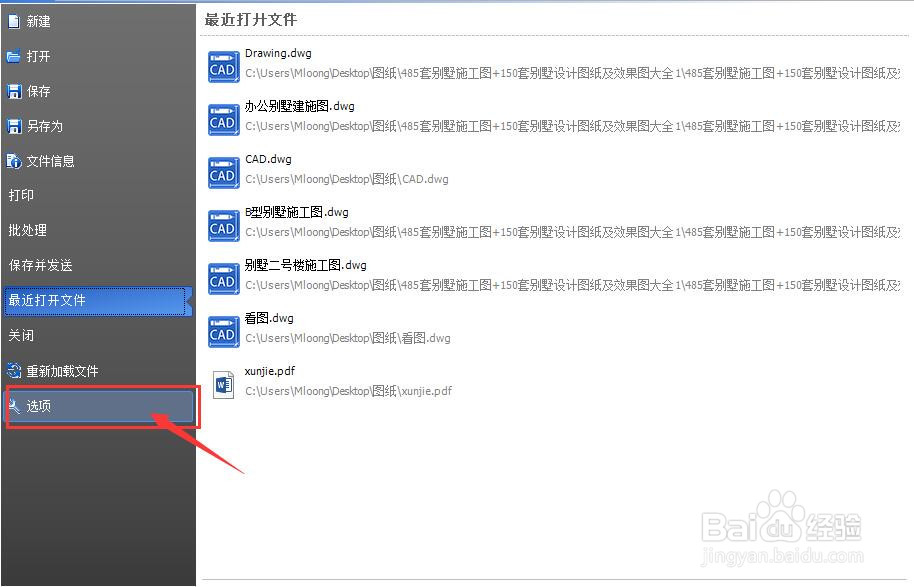Select the 新建 menu entry
The width and height of the screenshot is (914, 587).
(98, 22)
